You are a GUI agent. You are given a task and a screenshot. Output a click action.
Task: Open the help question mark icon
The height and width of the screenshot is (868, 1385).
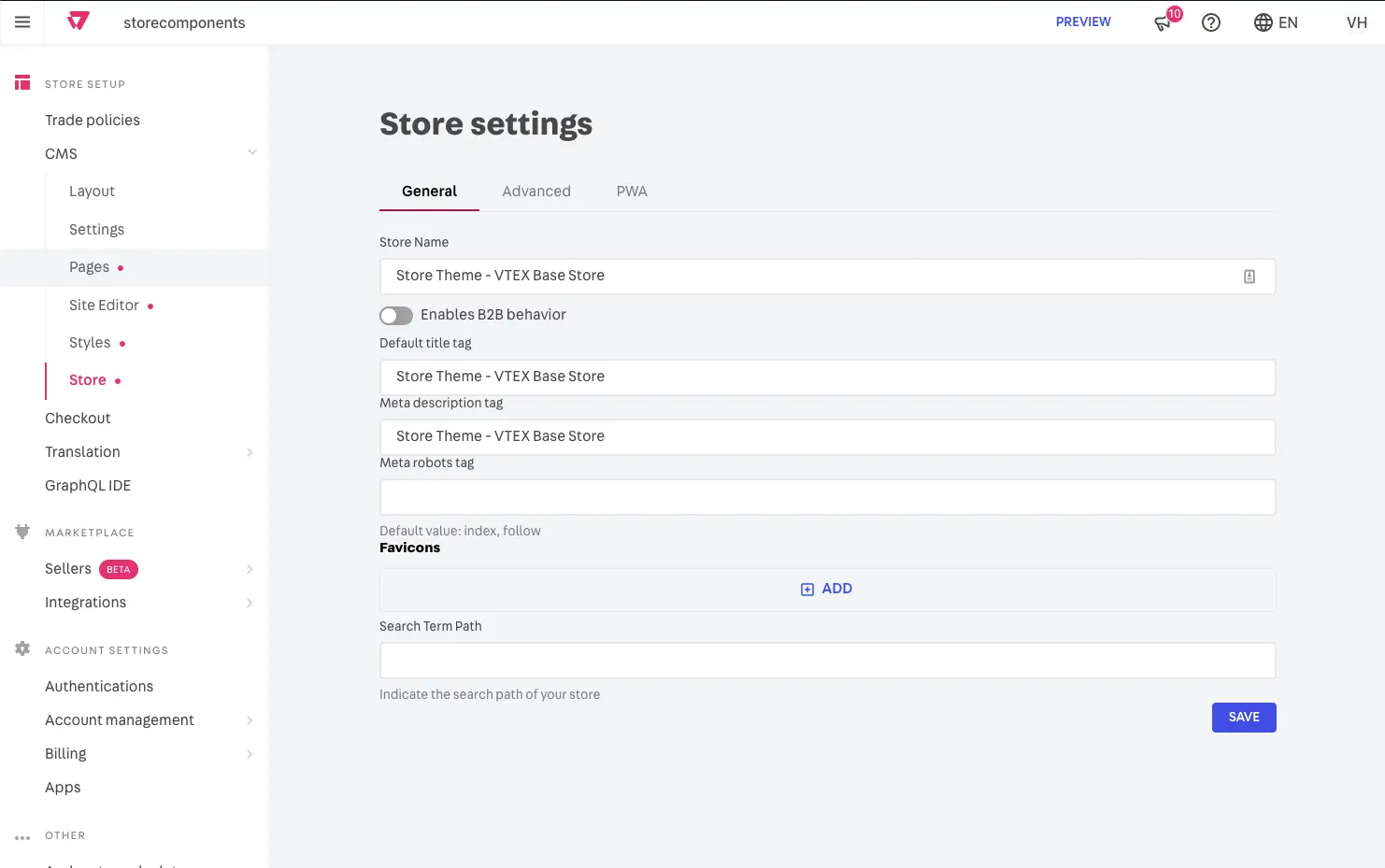tap(1211, 22)
